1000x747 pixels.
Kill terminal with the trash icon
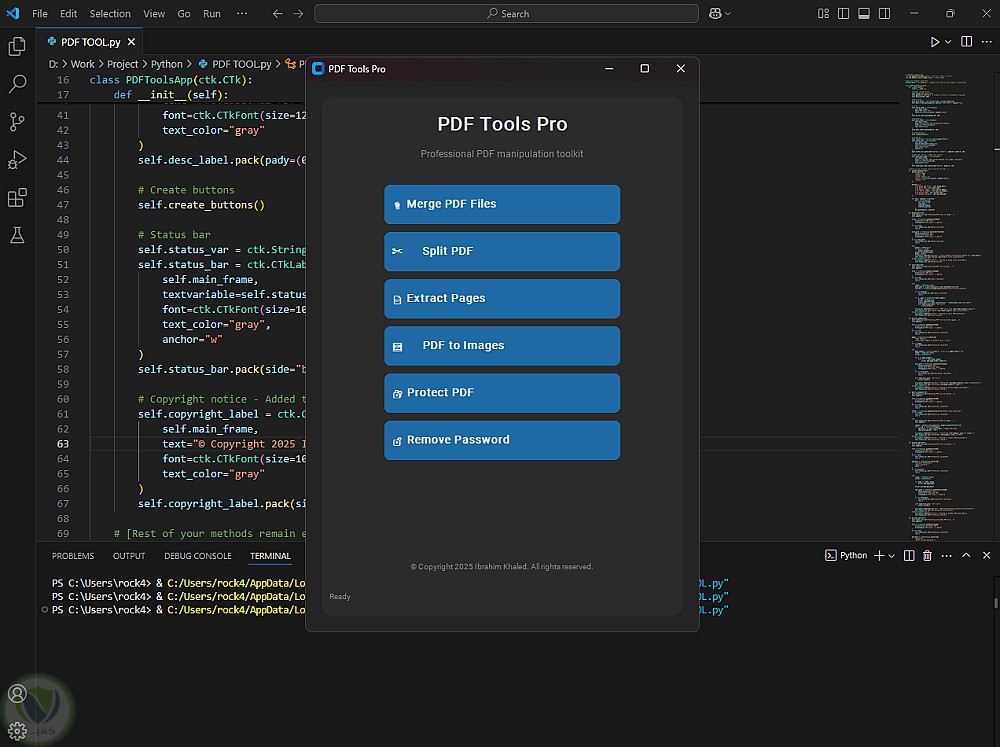(x=927, y=555)
